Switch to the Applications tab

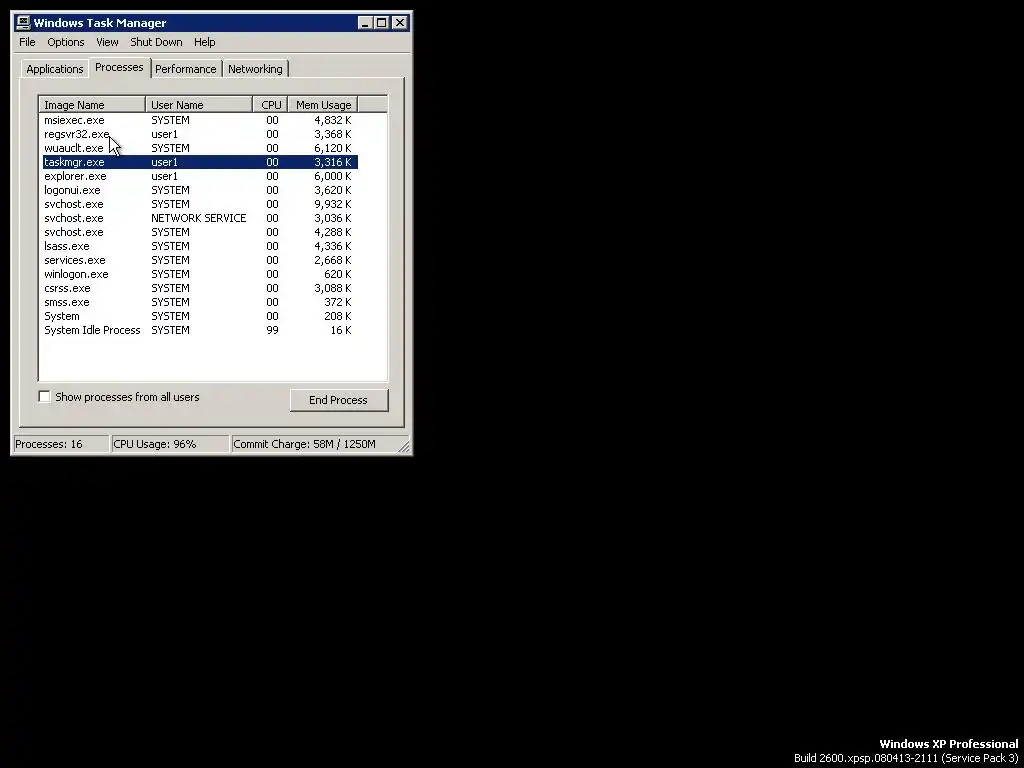pyautogui.click(x=55, y=69)
